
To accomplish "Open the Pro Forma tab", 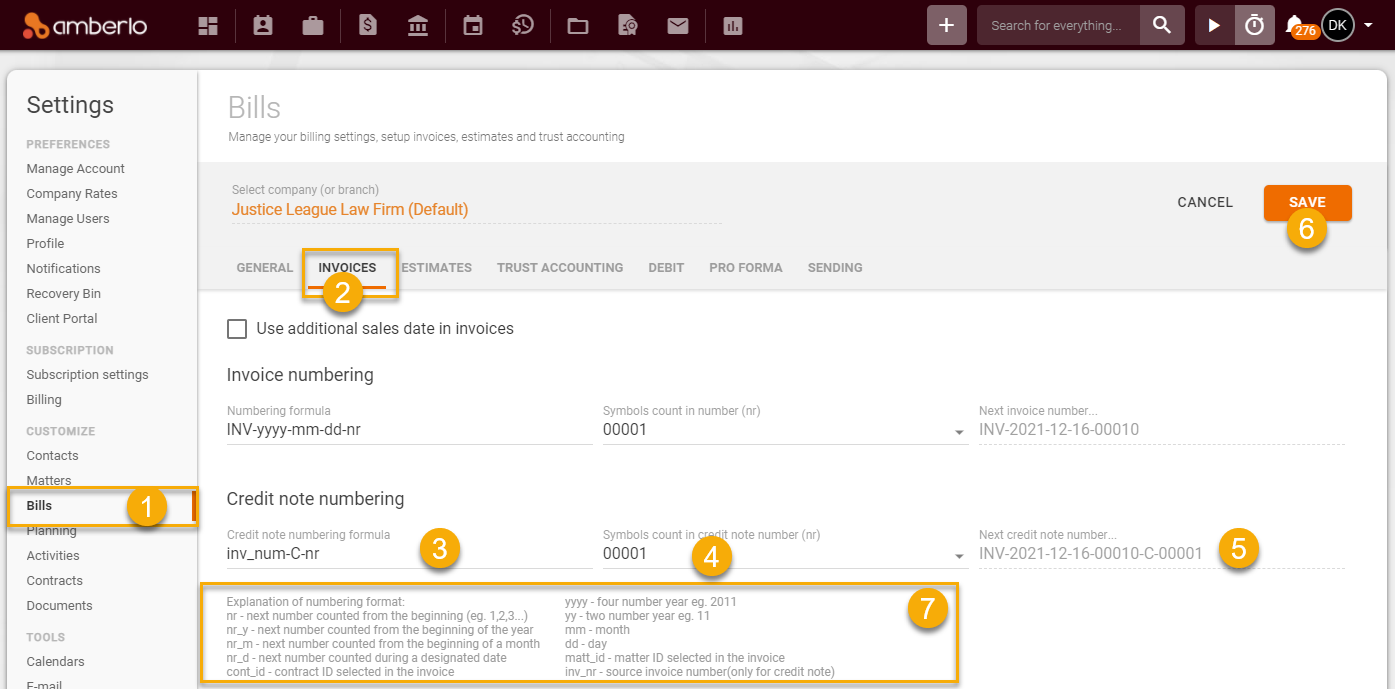I will click(x=745, y=267).
